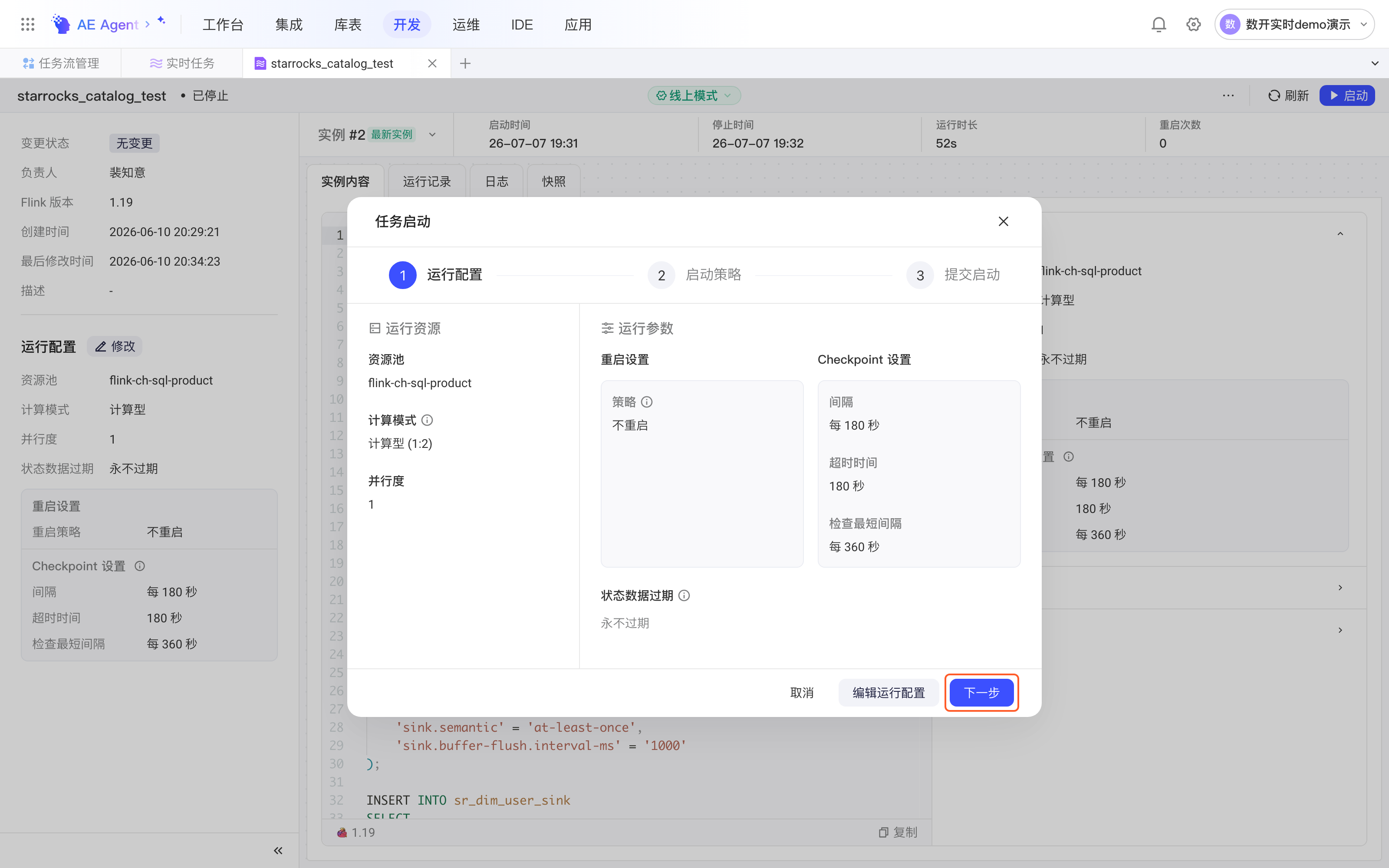
Task: Open the 线上模式 mode dropdown
Action: tap(694, 95)
